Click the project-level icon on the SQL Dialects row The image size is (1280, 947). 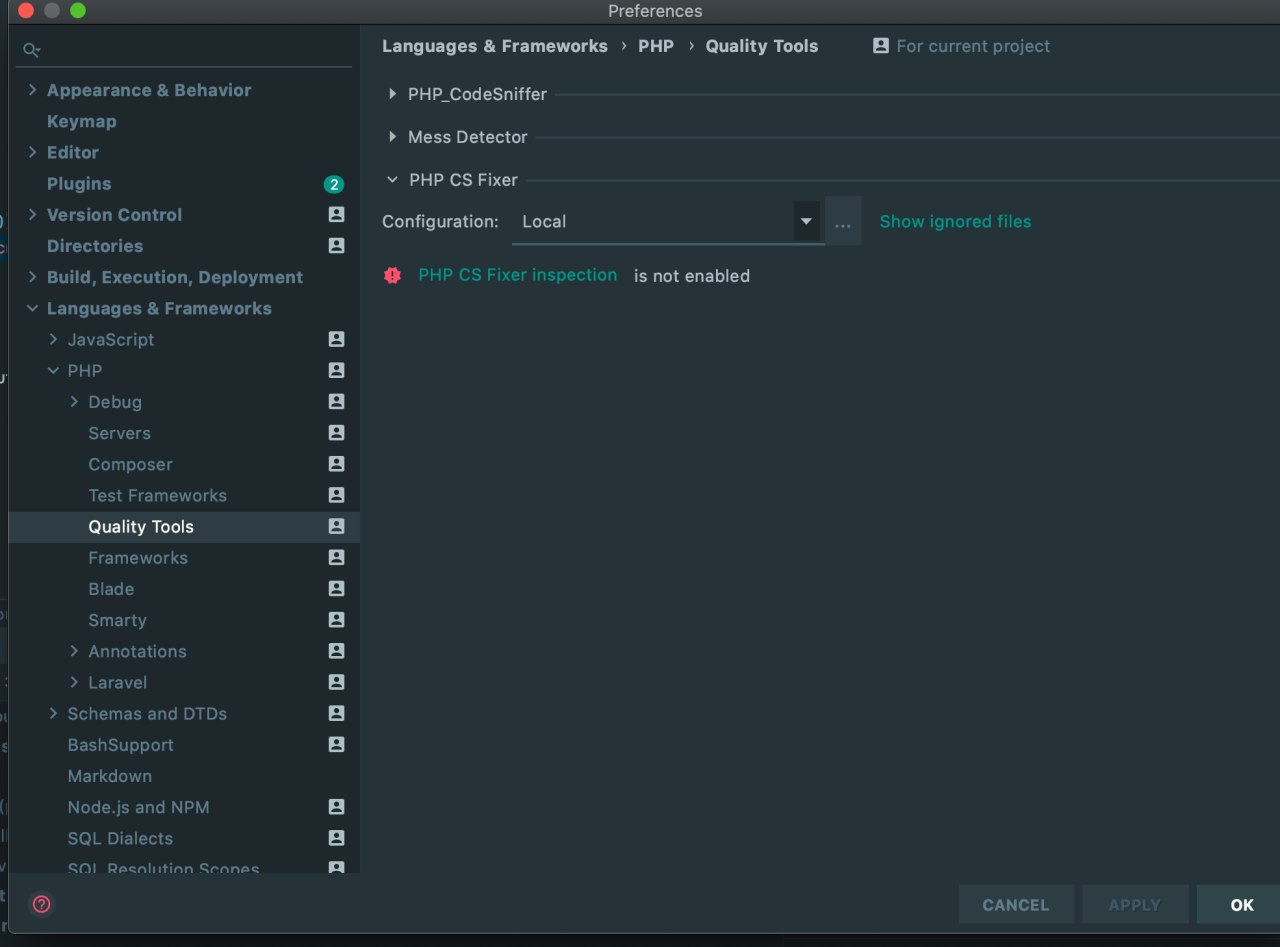(337, 838)
